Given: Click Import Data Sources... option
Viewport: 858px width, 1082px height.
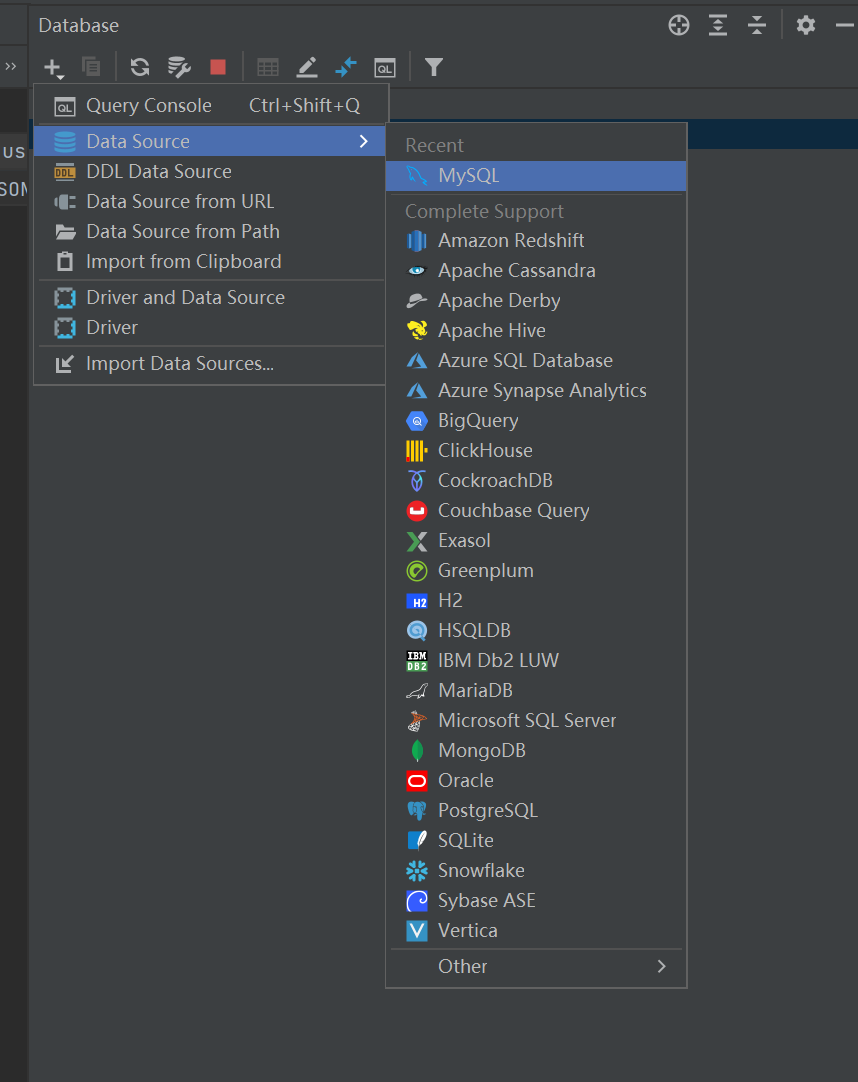Looking at the screenshot, I should [180, 364].
